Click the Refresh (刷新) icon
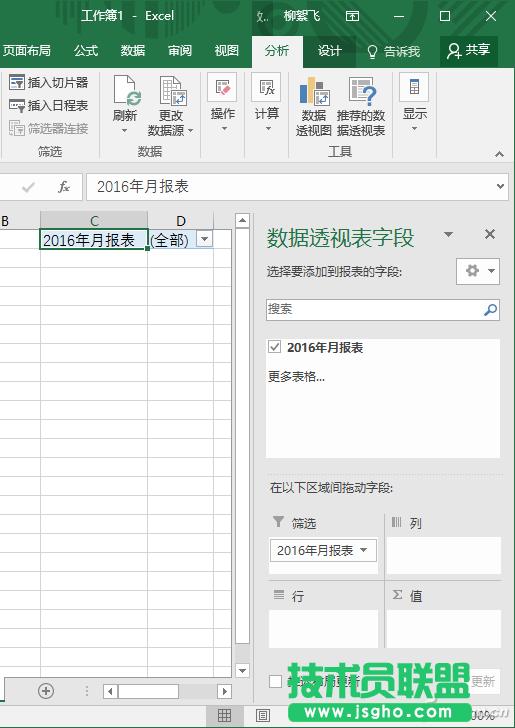Screen dimensions: 515x728 127,91
